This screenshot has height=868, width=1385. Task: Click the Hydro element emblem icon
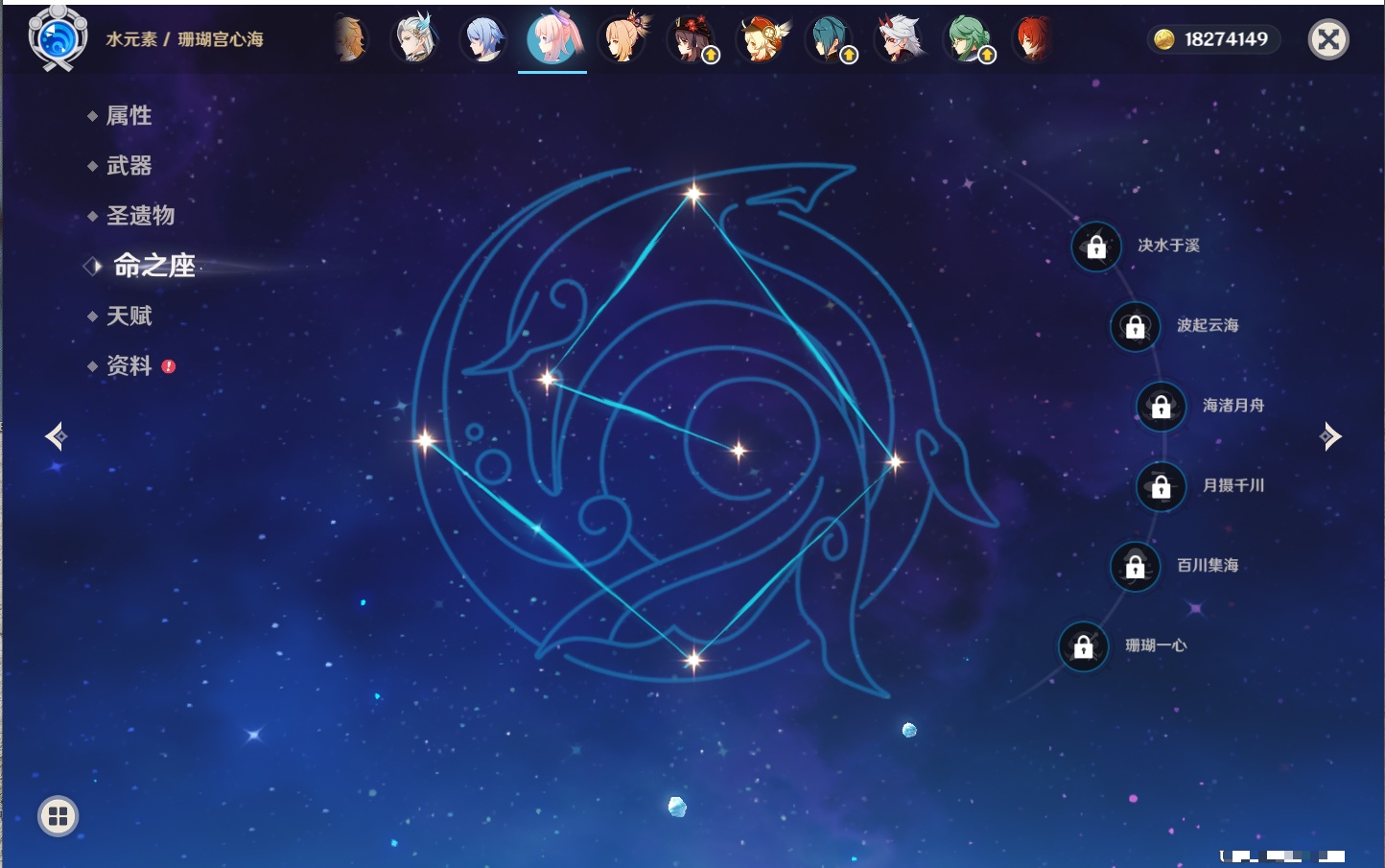click(58, 38)
